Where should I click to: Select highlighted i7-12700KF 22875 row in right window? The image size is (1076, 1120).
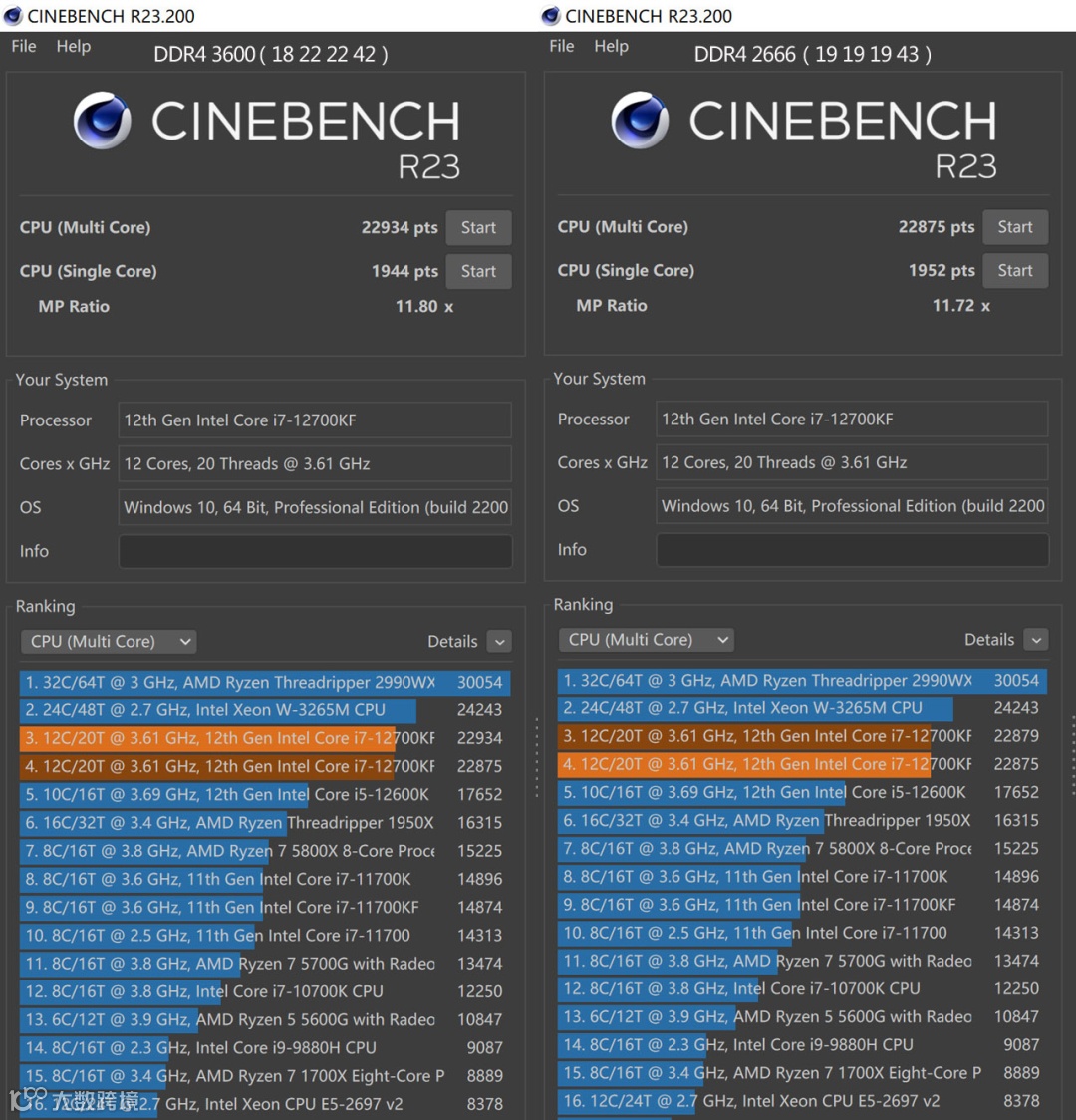pyautogui.click(x=803, y=764)
